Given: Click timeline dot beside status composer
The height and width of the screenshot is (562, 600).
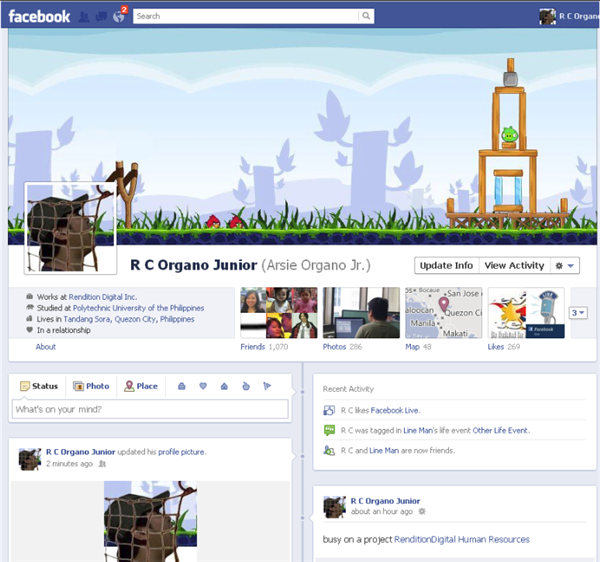Looking at the screenshot, I should pyautogui.click(x=302, y=392).
